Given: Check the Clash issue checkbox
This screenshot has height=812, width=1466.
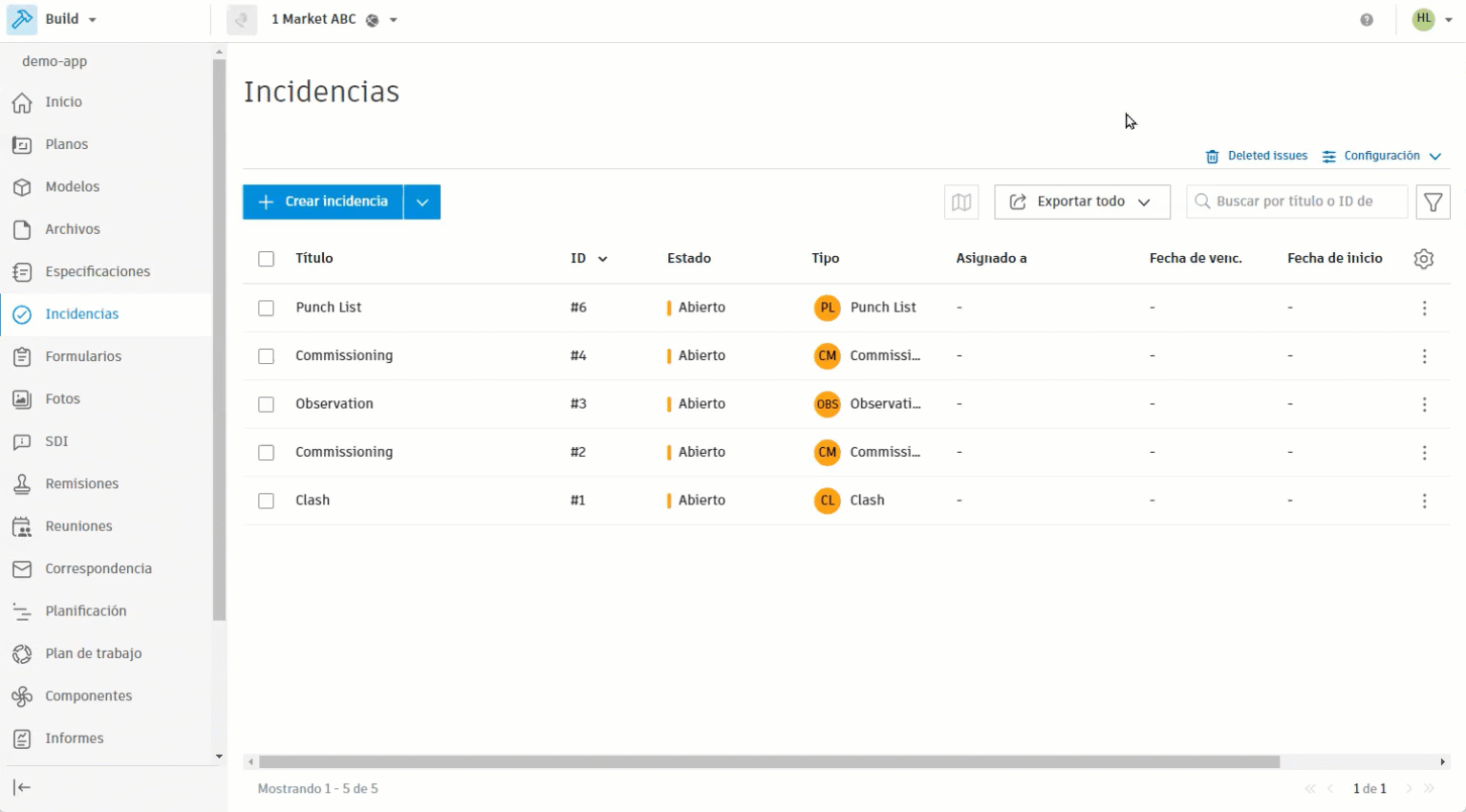Looking at the screenshot, I should (x=266, y=501).
